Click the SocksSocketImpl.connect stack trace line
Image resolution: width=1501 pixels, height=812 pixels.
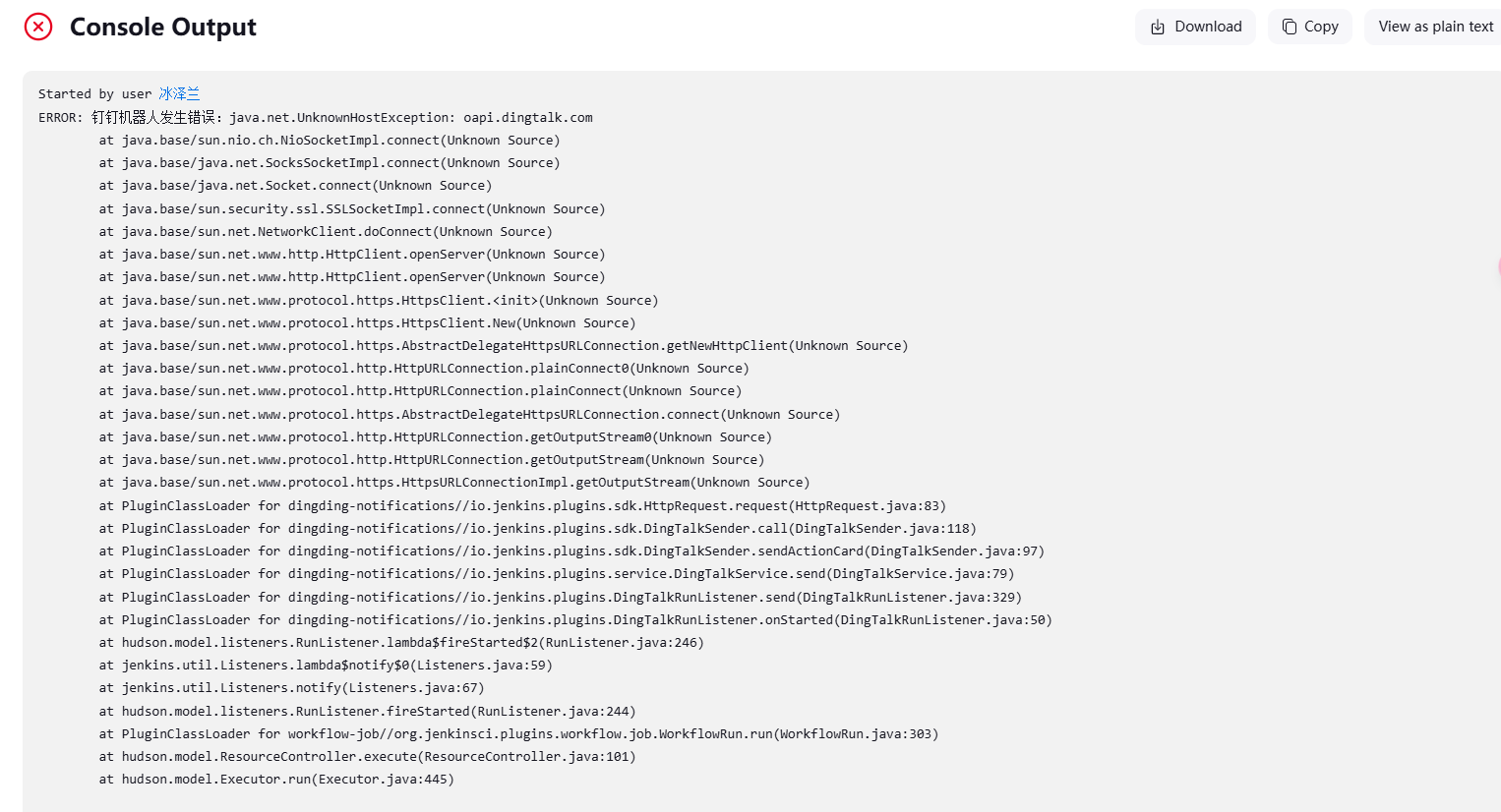[329, 163]
